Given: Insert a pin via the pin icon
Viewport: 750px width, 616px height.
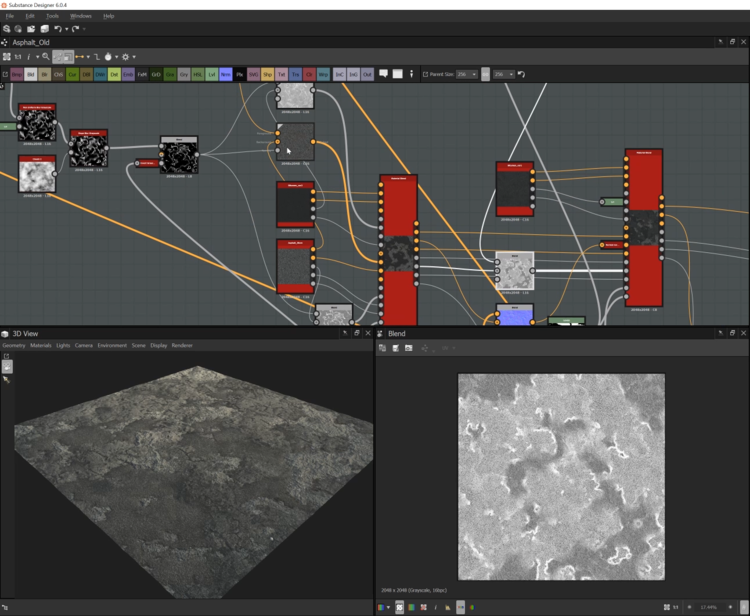Looking at the screenshot, I should (x=411, y=74).
